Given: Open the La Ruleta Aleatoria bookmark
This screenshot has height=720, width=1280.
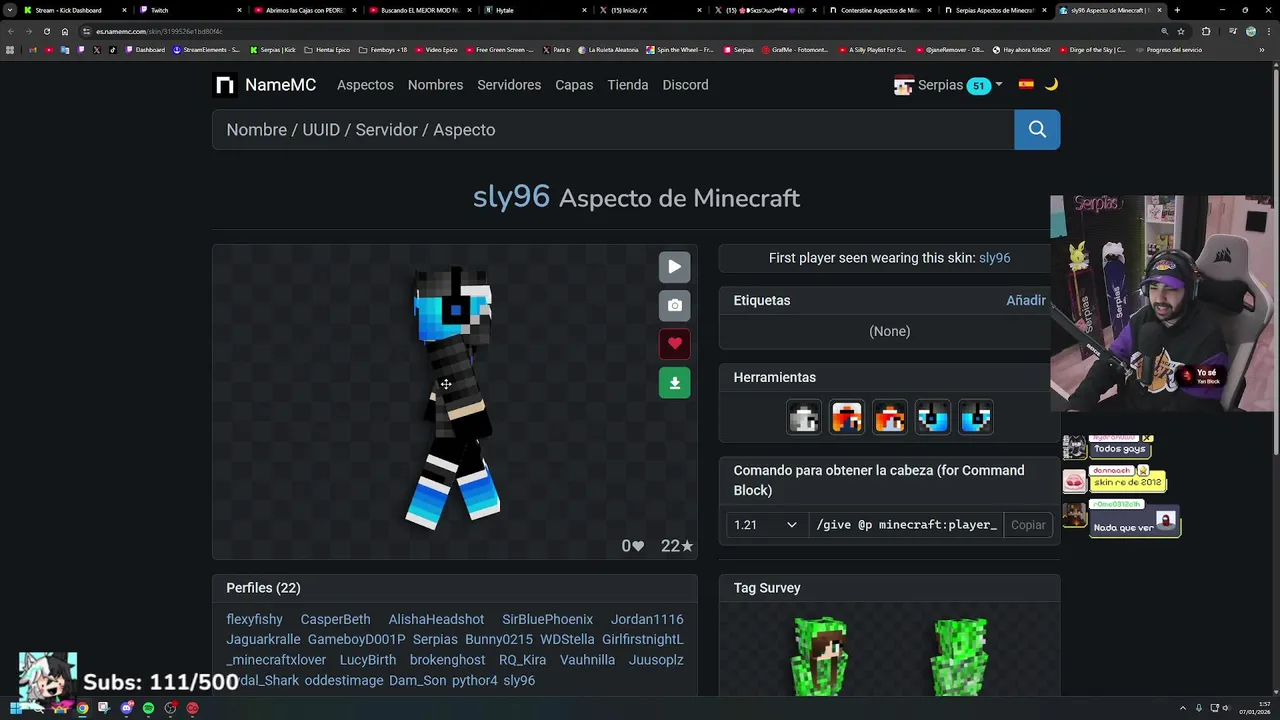Looking at the screenshot, I should tap(607, 49).
